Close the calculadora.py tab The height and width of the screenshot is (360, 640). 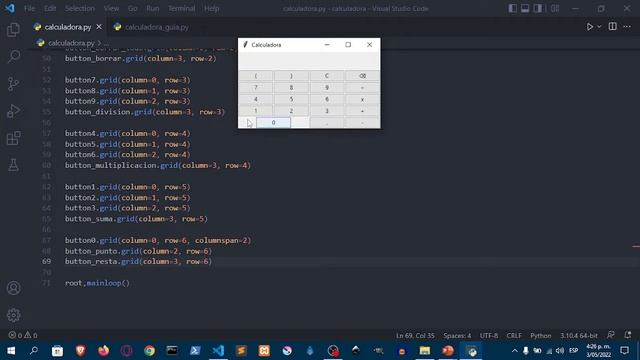pyautogui.click(x=99, y=27)
